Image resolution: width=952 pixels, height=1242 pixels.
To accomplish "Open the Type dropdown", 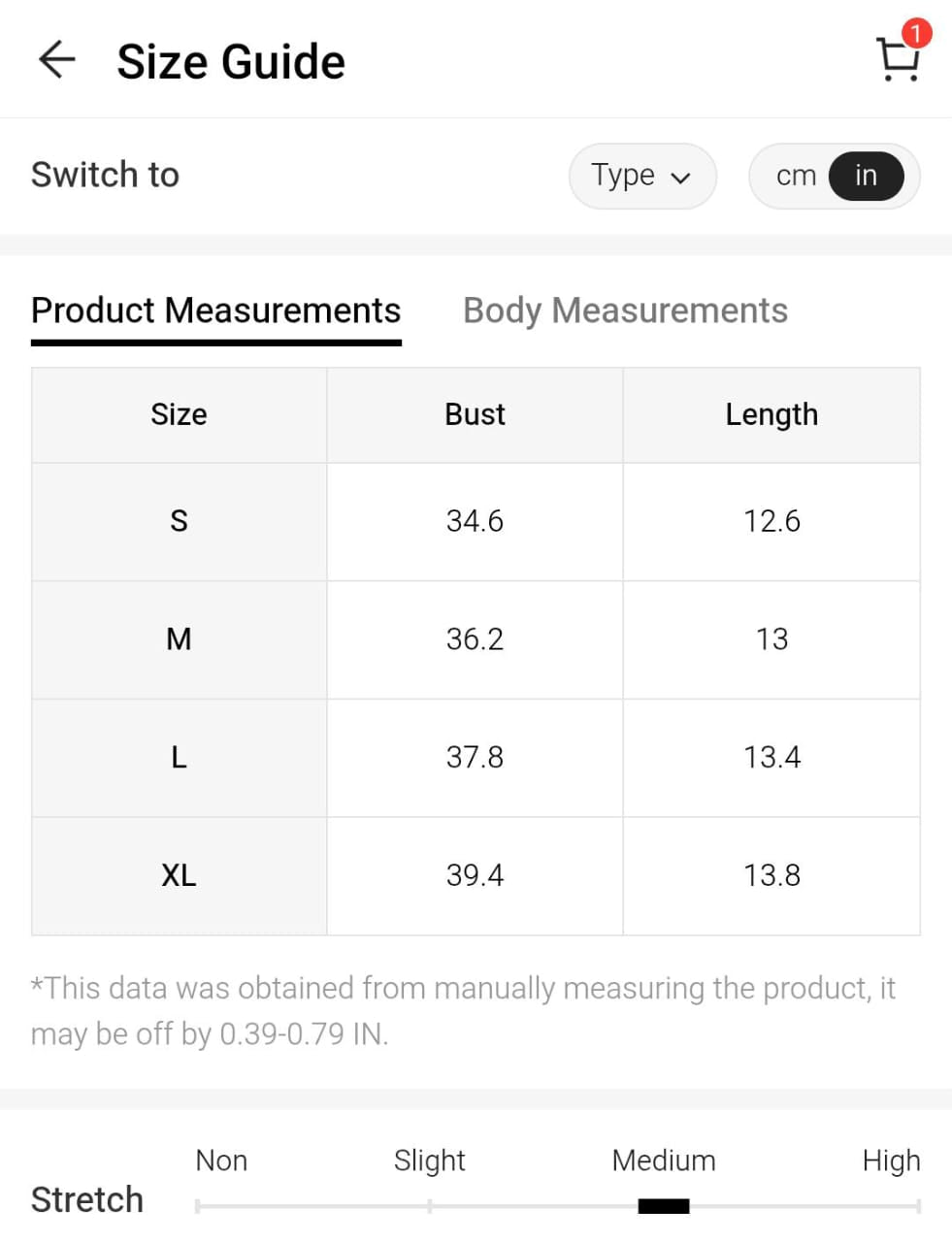I will click(x=640, y=176).
